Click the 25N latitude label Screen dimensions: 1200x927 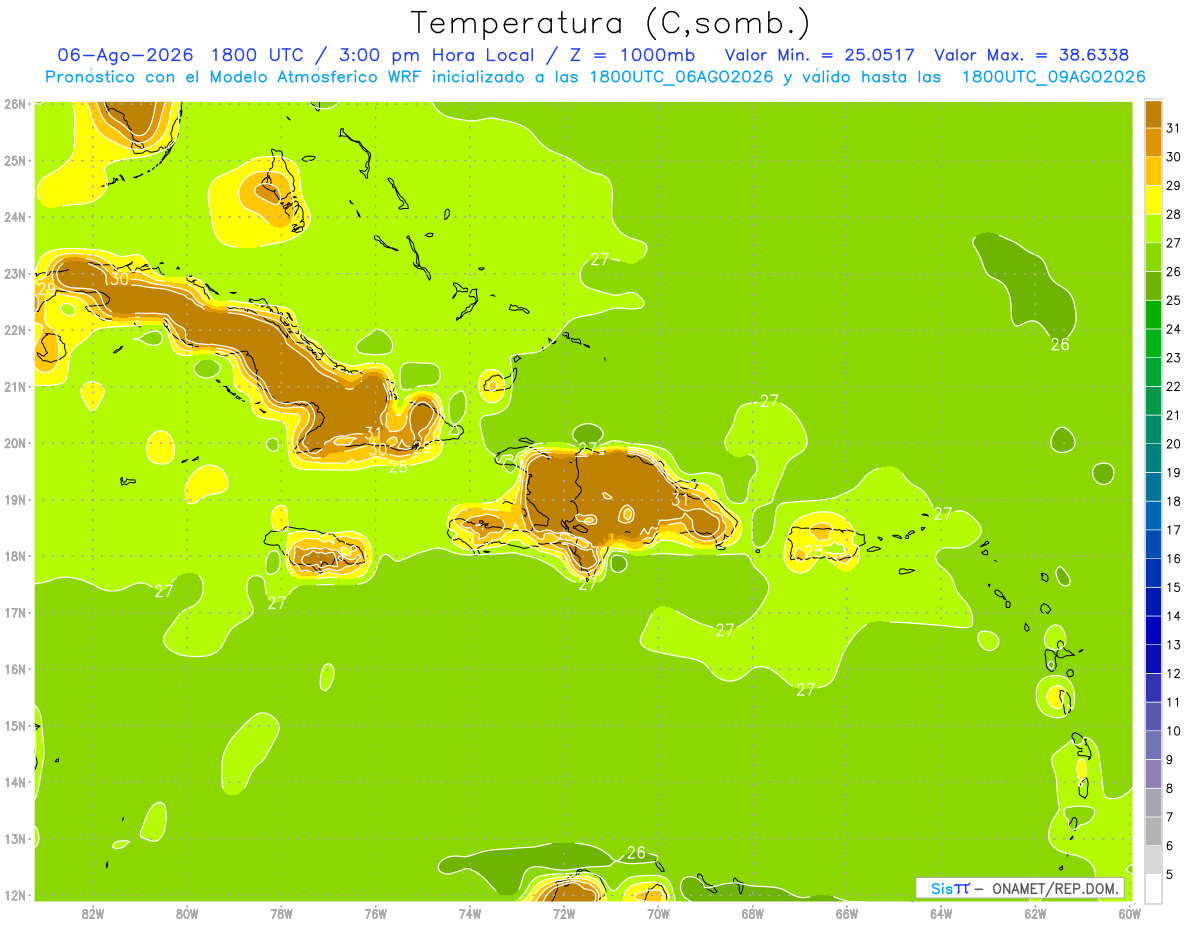[x=14, y=160]
